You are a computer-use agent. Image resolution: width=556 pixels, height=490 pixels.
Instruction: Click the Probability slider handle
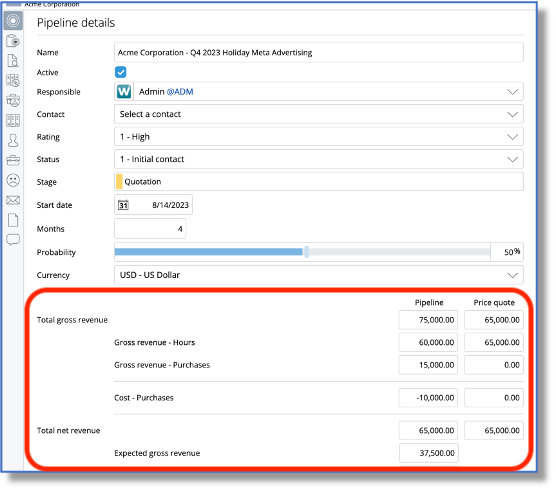(x=306, y=252)
